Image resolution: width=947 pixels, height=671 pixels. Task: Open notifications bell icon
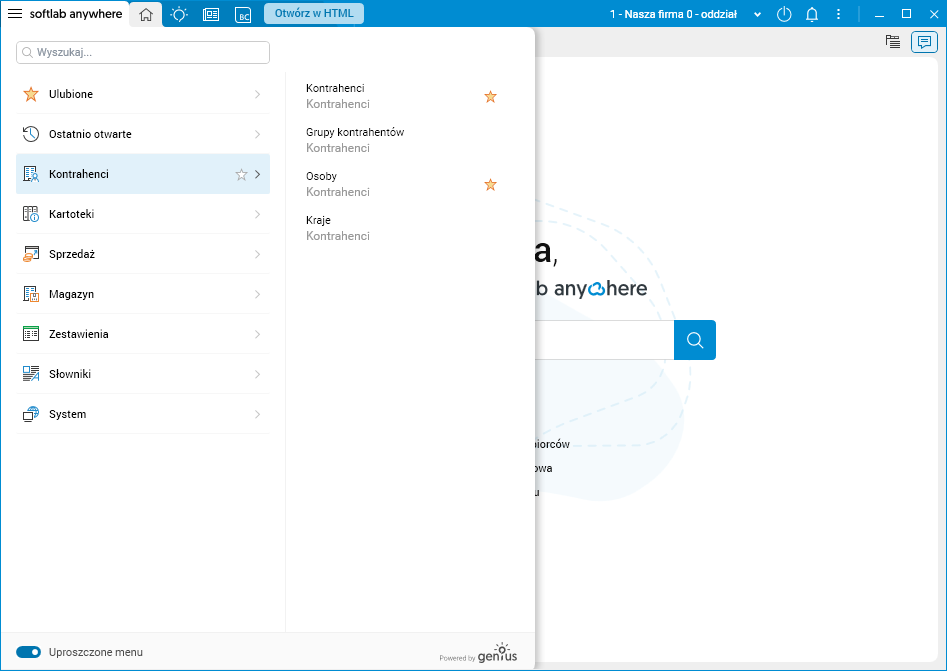click(812, 14)
